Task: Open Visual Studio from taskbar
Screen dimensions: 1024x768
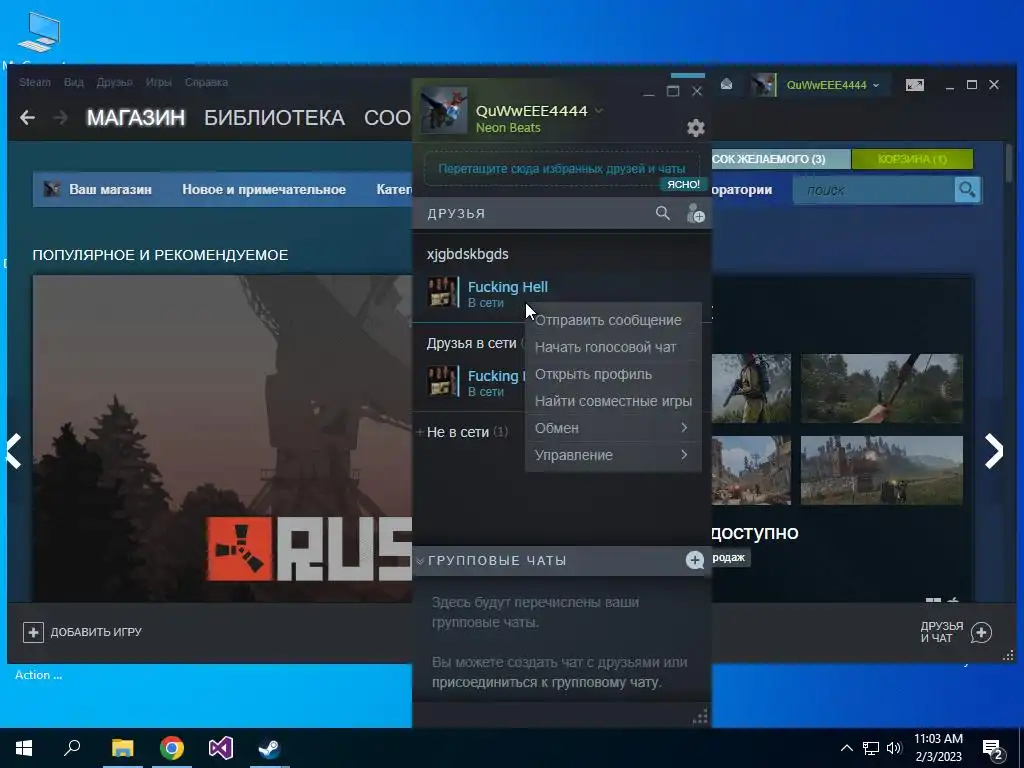Action: click(221, 748)
